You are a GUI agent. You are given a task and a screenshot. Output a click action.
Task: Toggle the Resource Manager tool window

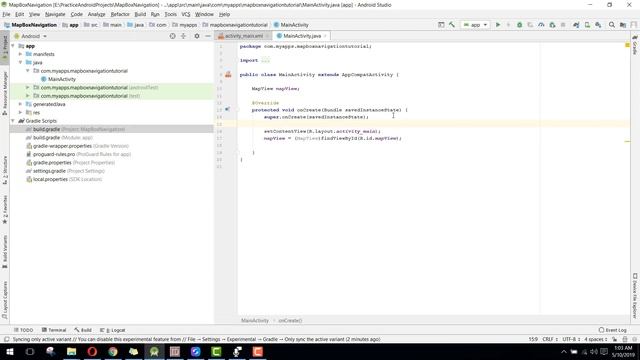click(x=4, y=93)
